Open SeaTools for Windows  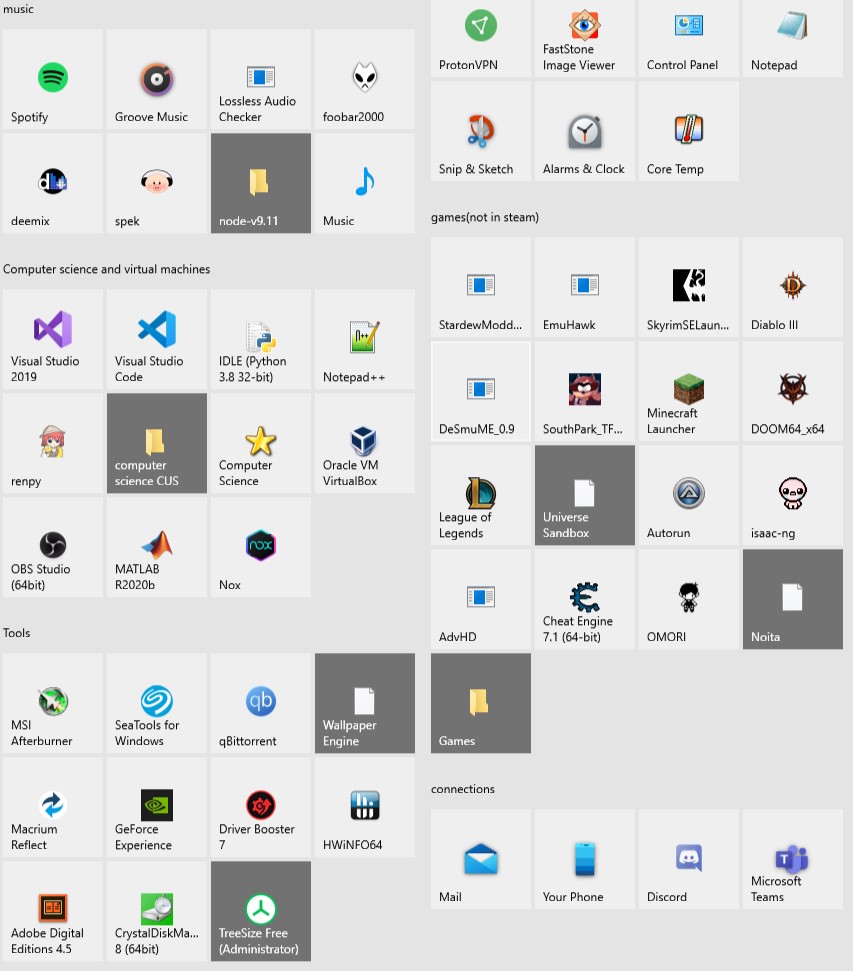(157, 703)
